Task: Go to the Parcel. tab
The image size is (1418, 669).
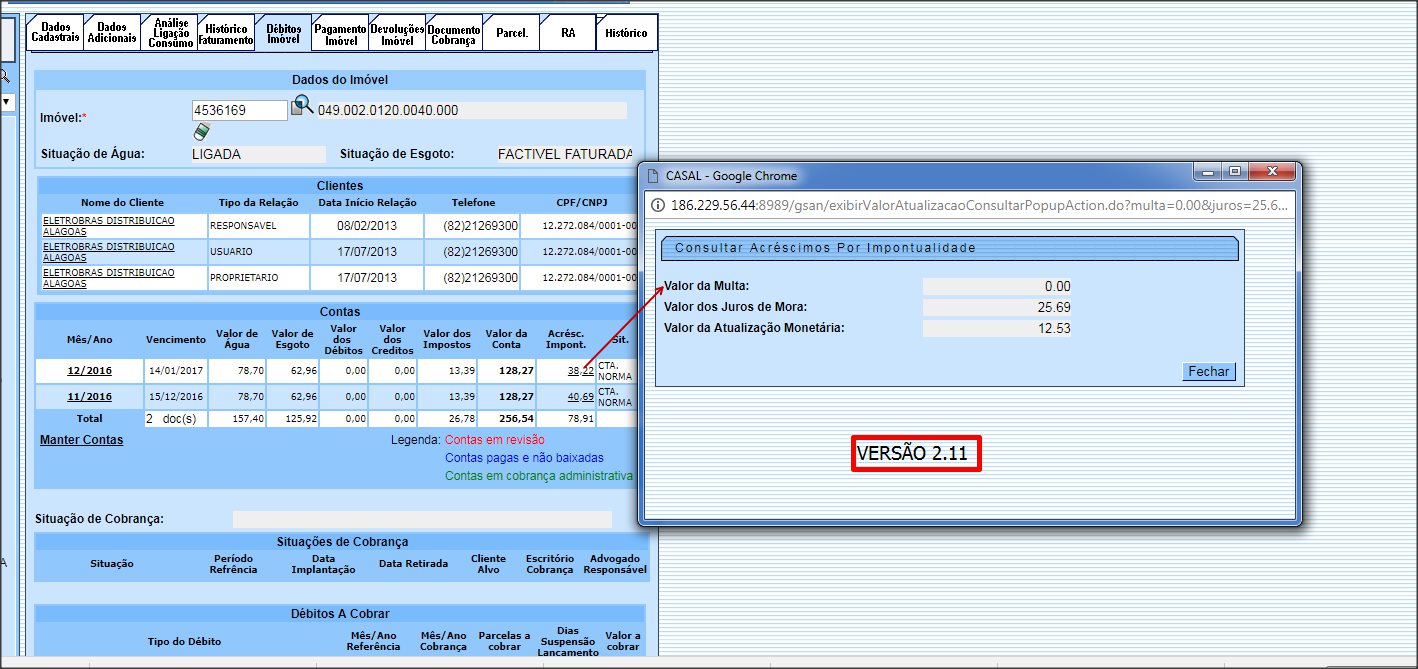Action: pos(511,33)
